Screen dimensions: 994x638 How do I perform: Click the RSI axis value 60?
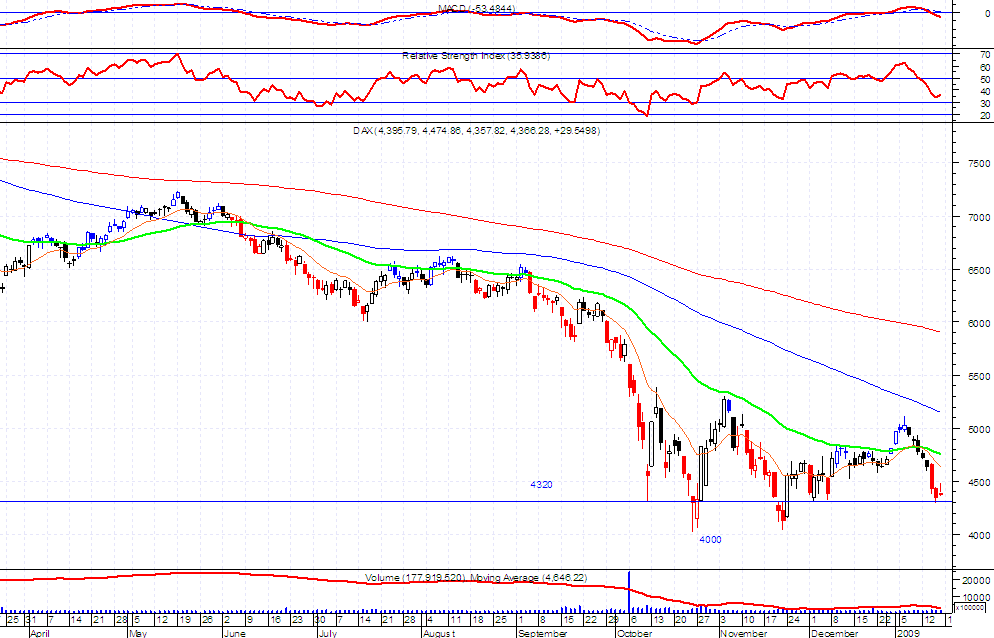[x=985, y=68]
